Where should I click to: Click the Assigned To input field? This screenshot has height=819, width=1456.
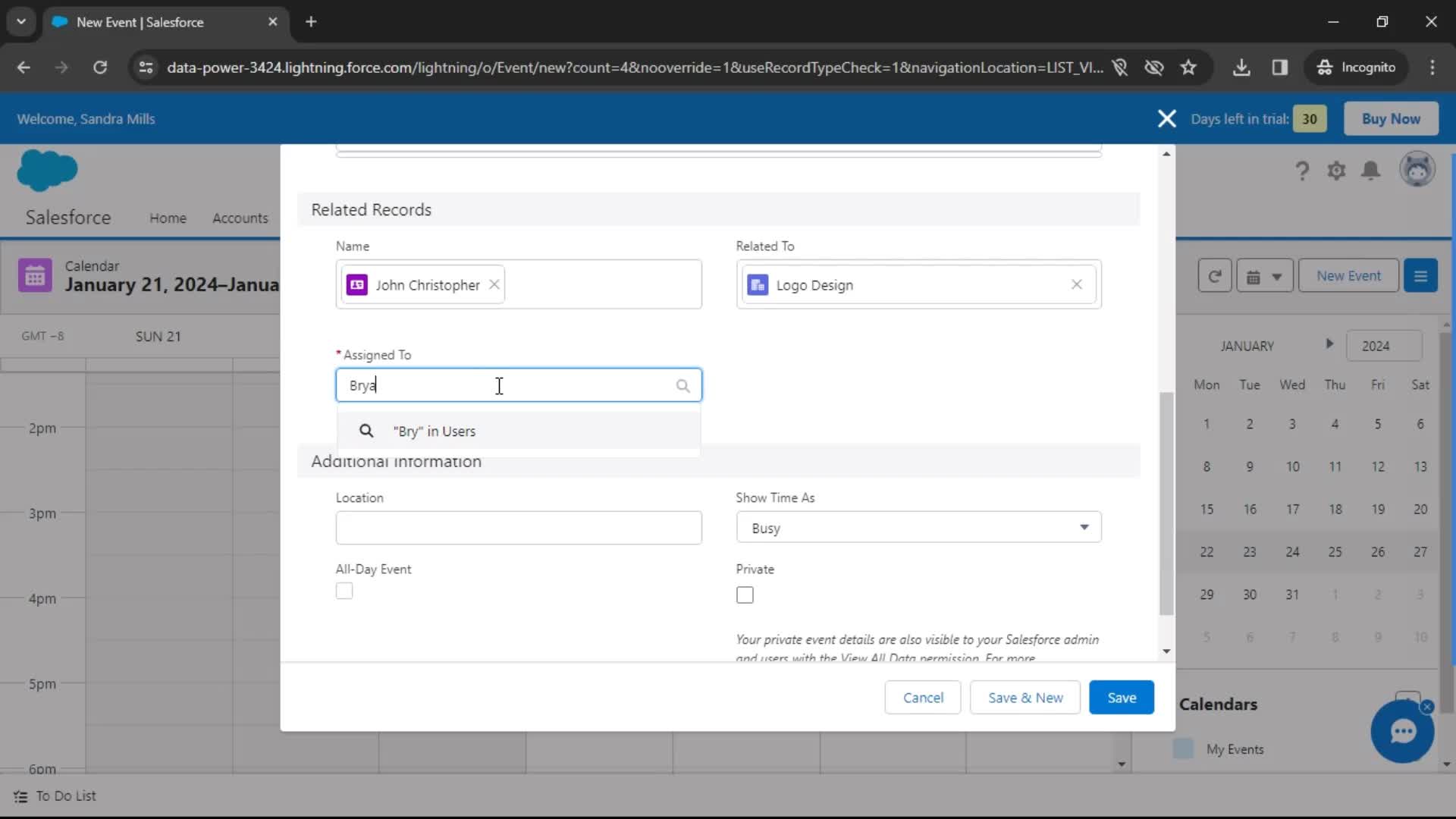click(519, 385)
